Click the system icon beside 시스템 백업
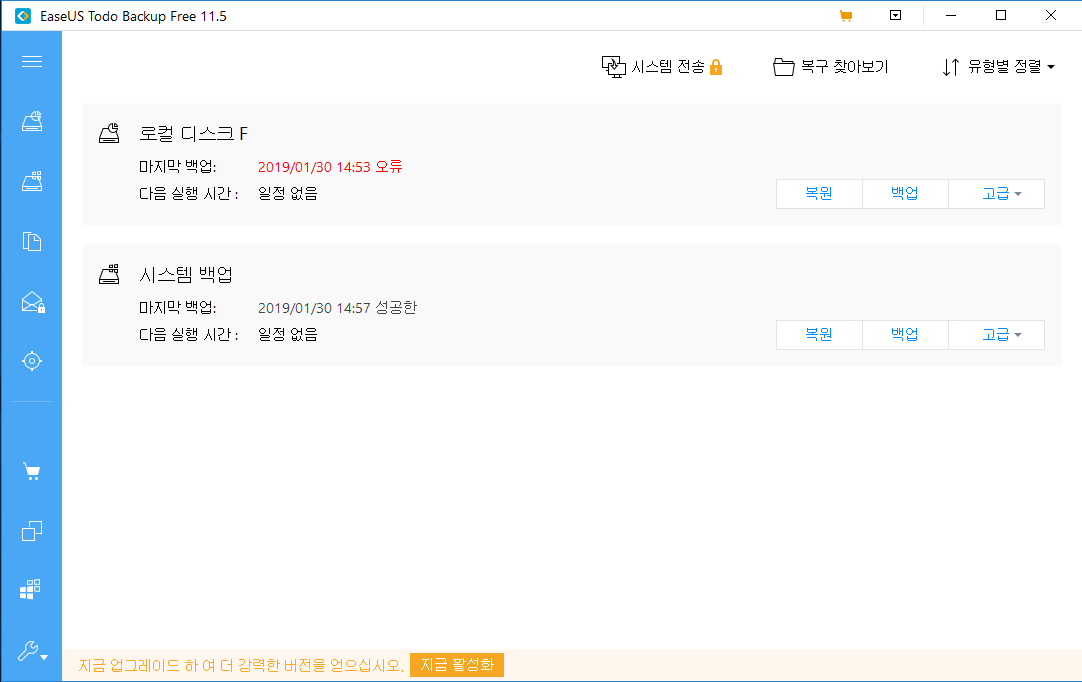 click(x=109, y=274)
